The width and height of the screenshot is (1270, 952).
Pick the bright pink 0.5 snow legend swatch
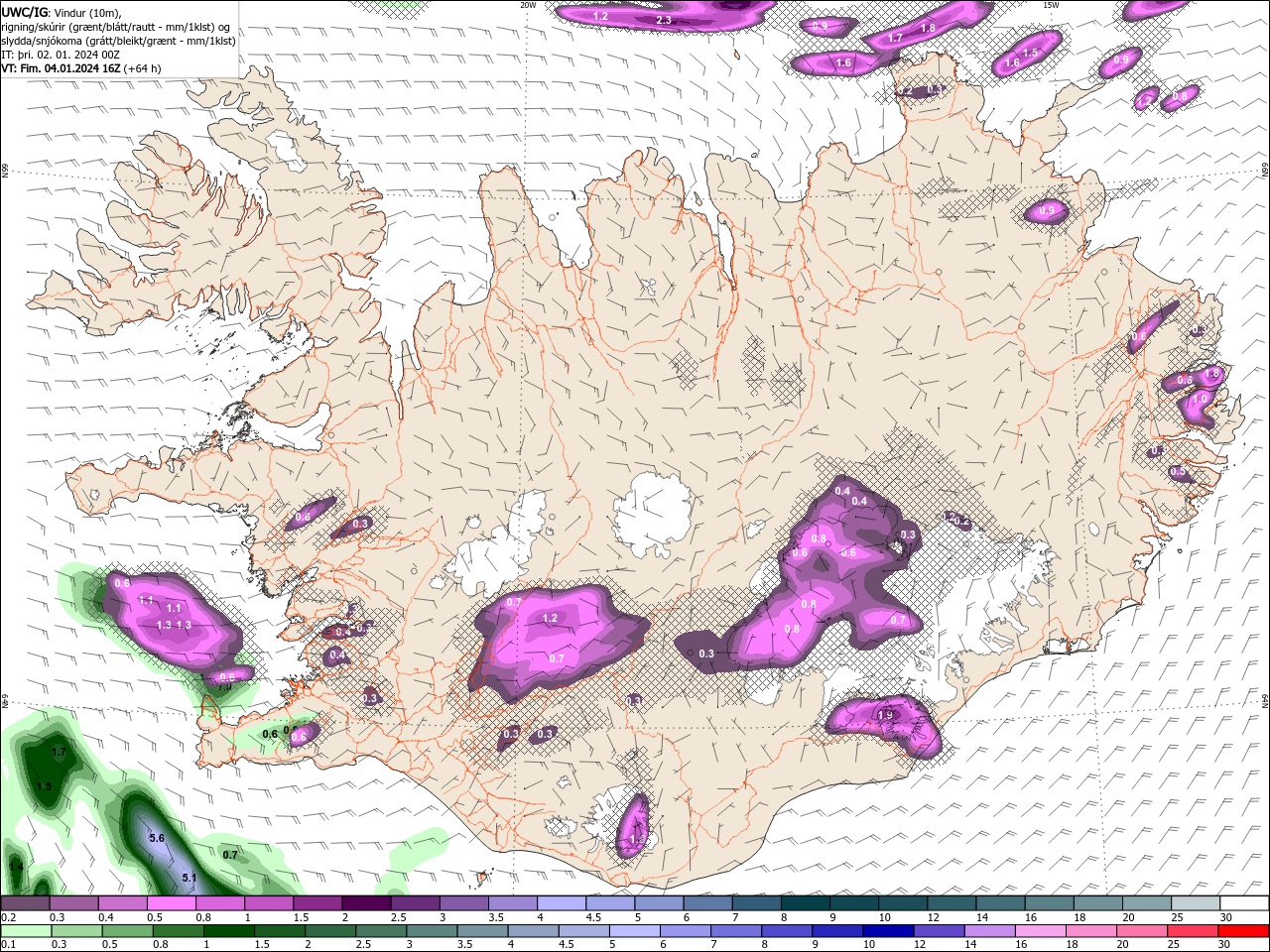pyautogui.click(x=171, y=903)
